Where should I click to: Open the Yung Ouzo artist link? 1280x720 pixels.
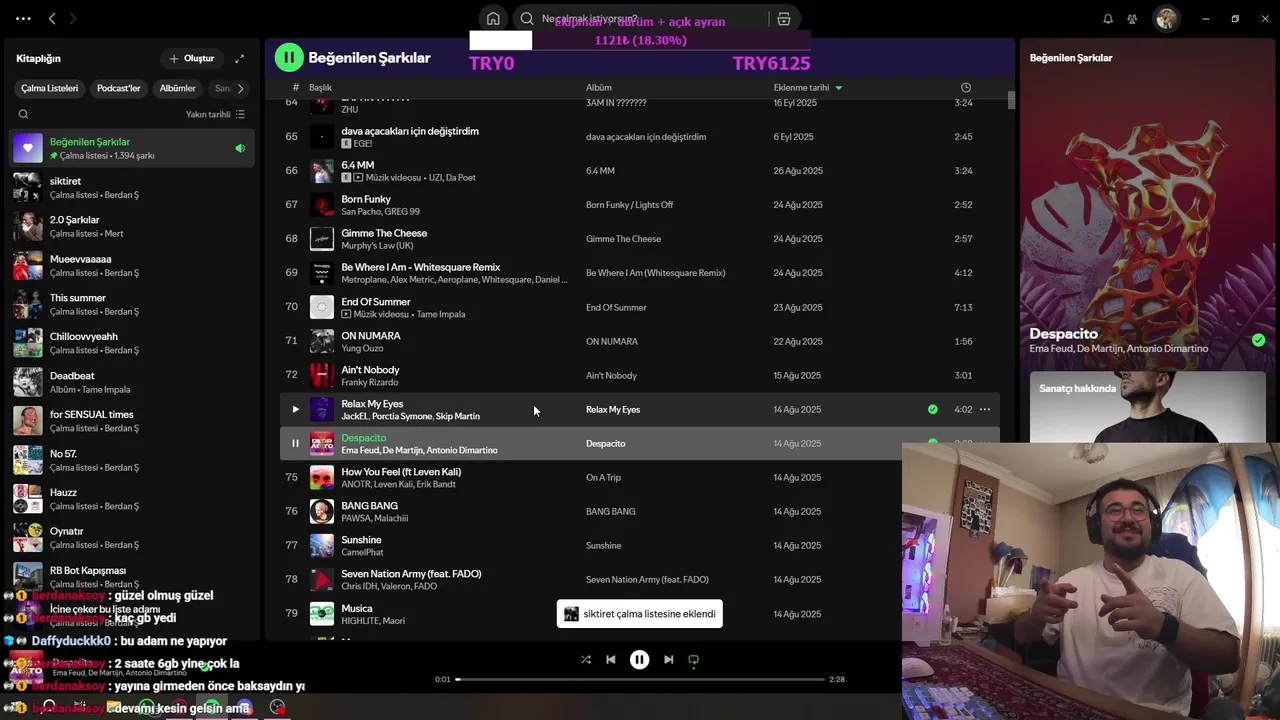[362, 348]
